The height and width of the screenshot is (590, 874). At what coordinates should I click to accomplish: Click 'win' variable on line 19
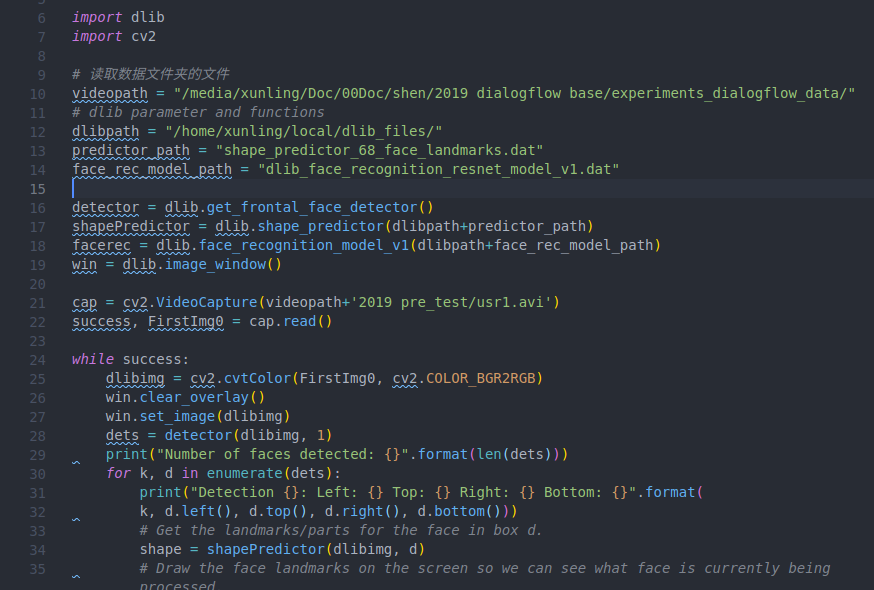(x=84, y=264)
